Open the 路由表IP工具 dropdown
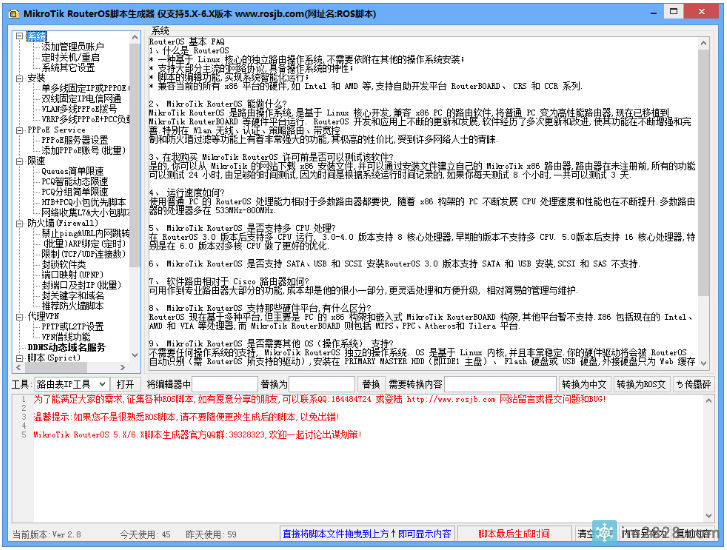Image resolution: width=727 pixels, height=550 pixels. pyautogui.click(x=101, y=384)
